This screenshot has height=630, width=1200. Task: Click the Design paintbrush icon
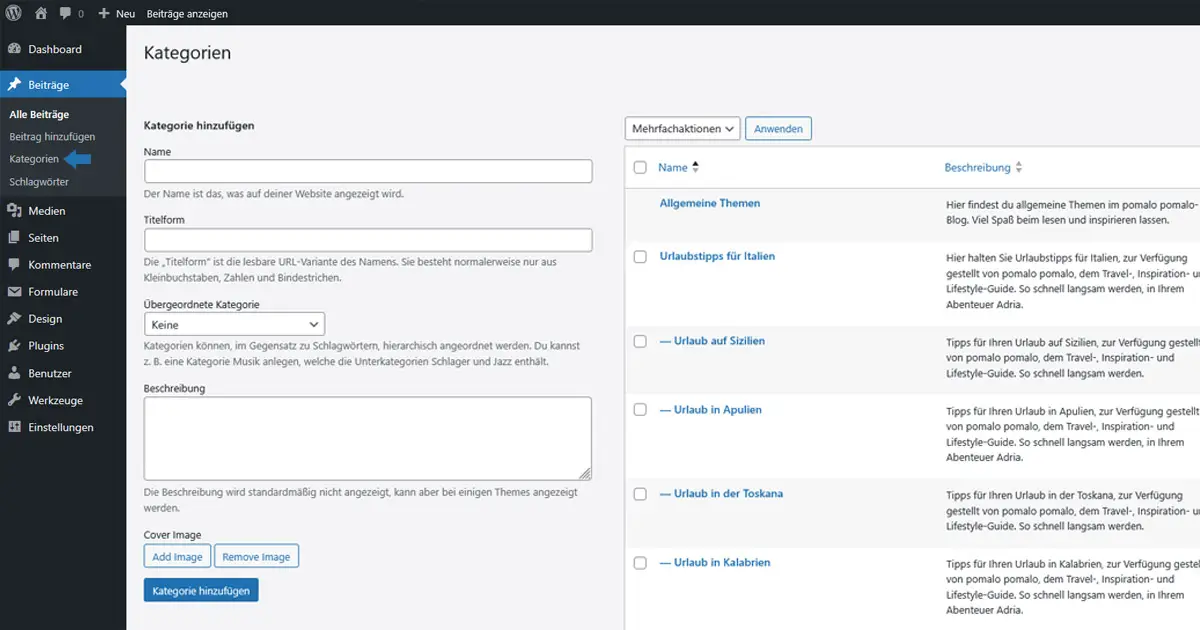pyautogui.click(x=14, y=319)
